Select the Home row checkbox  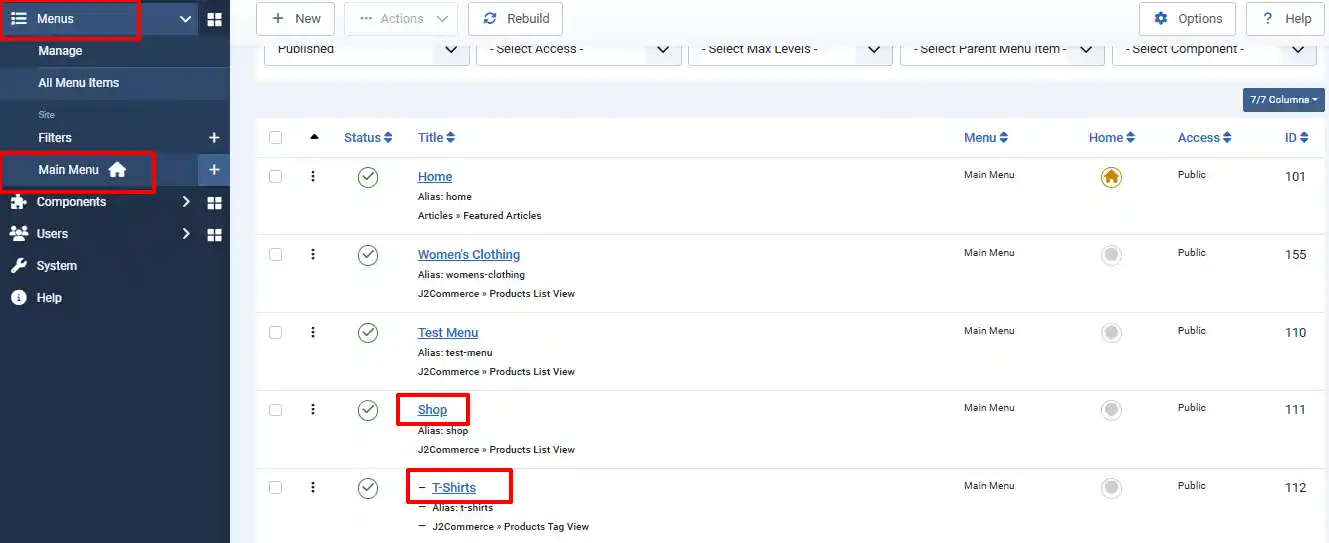pos(276,176)
